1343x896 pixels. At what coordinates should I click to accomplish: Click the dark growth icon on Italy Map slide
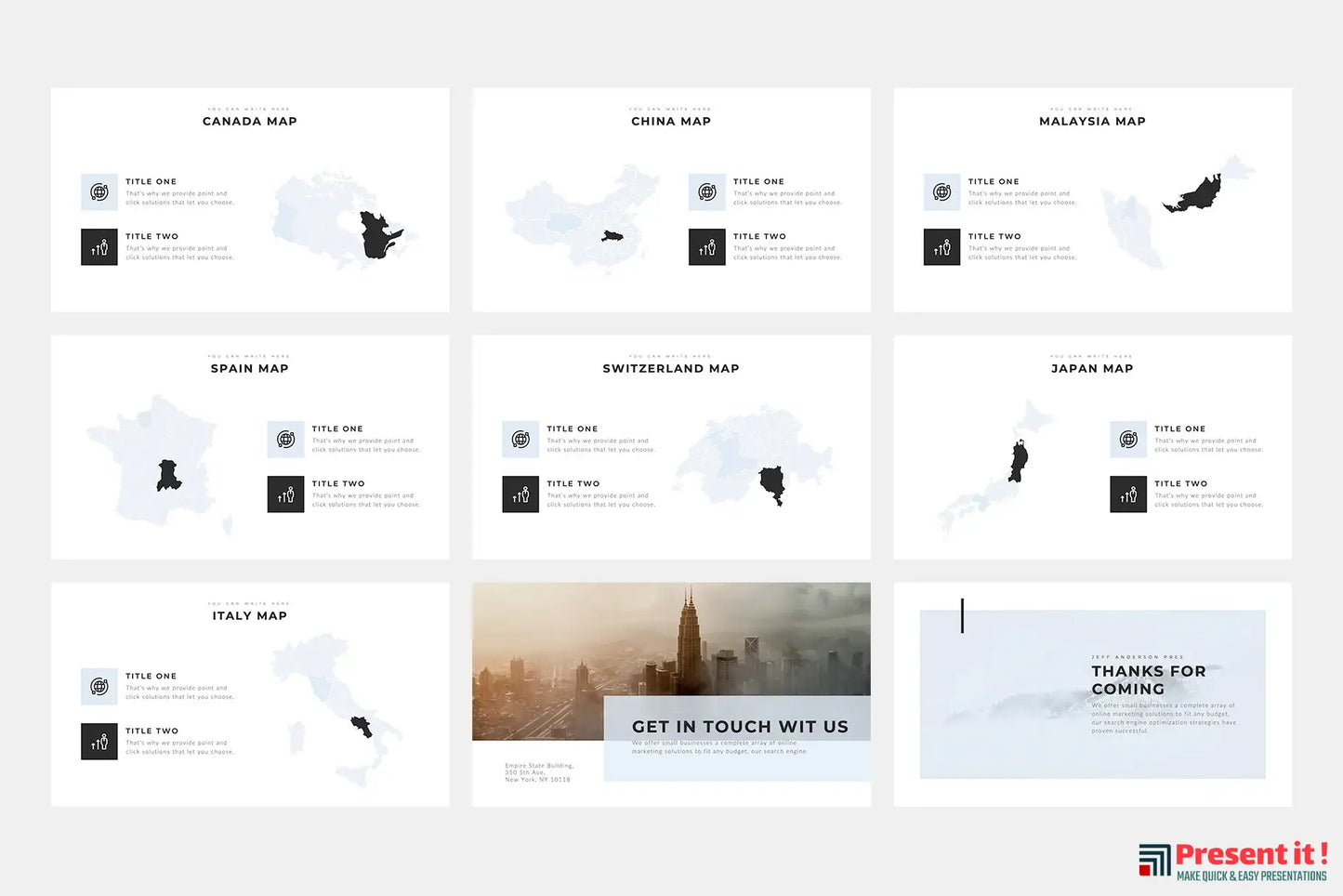pos(99,742)
